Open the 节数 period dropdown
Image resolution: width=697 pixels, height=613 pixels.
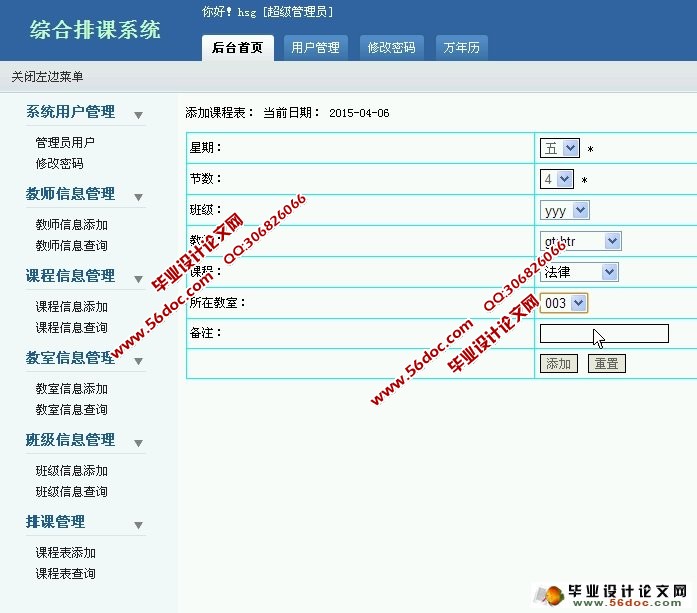click(x=556, y=179)
